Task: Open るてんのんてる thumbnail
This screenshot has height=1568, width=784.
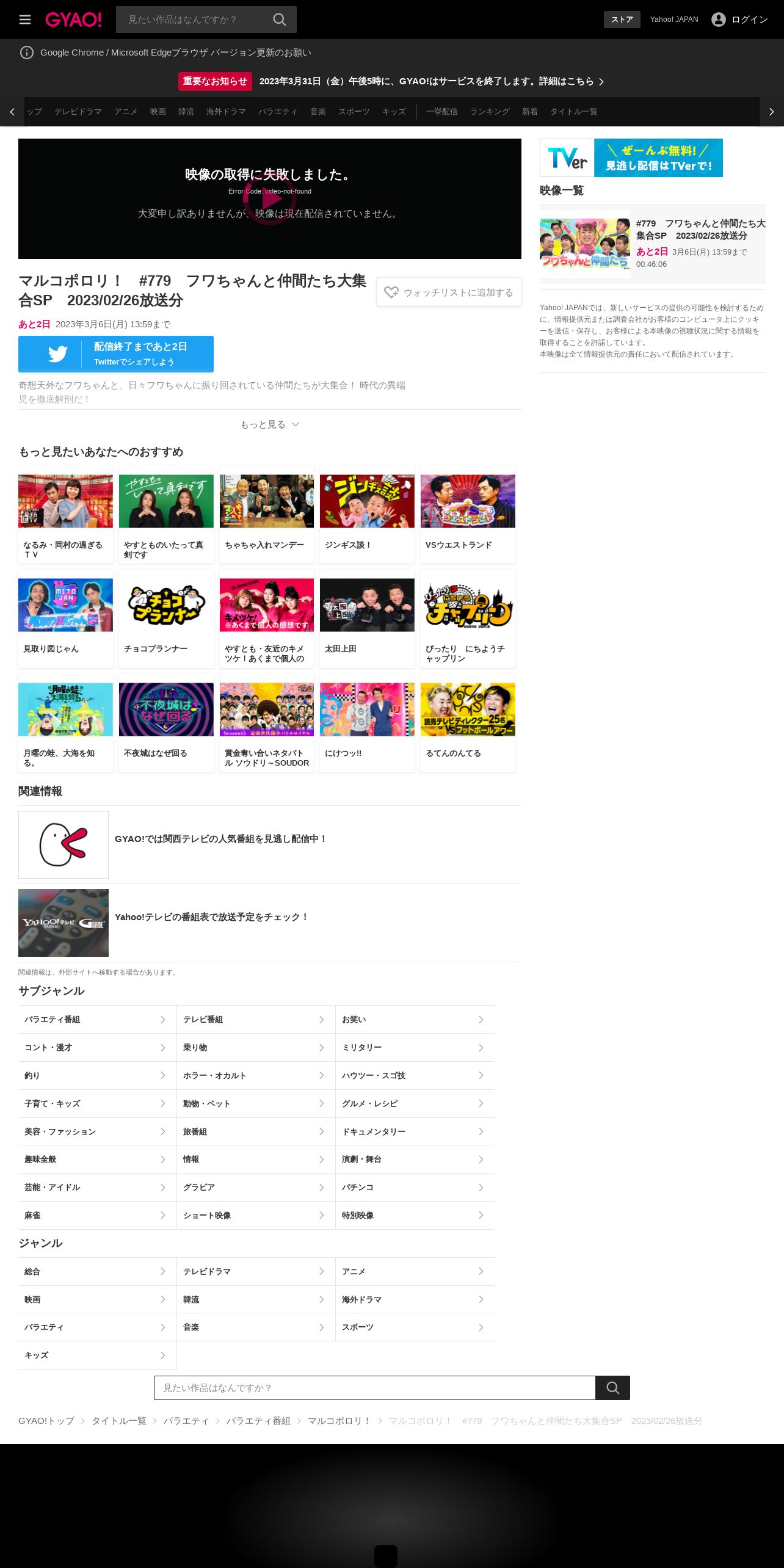Action: tap(468, 710)
